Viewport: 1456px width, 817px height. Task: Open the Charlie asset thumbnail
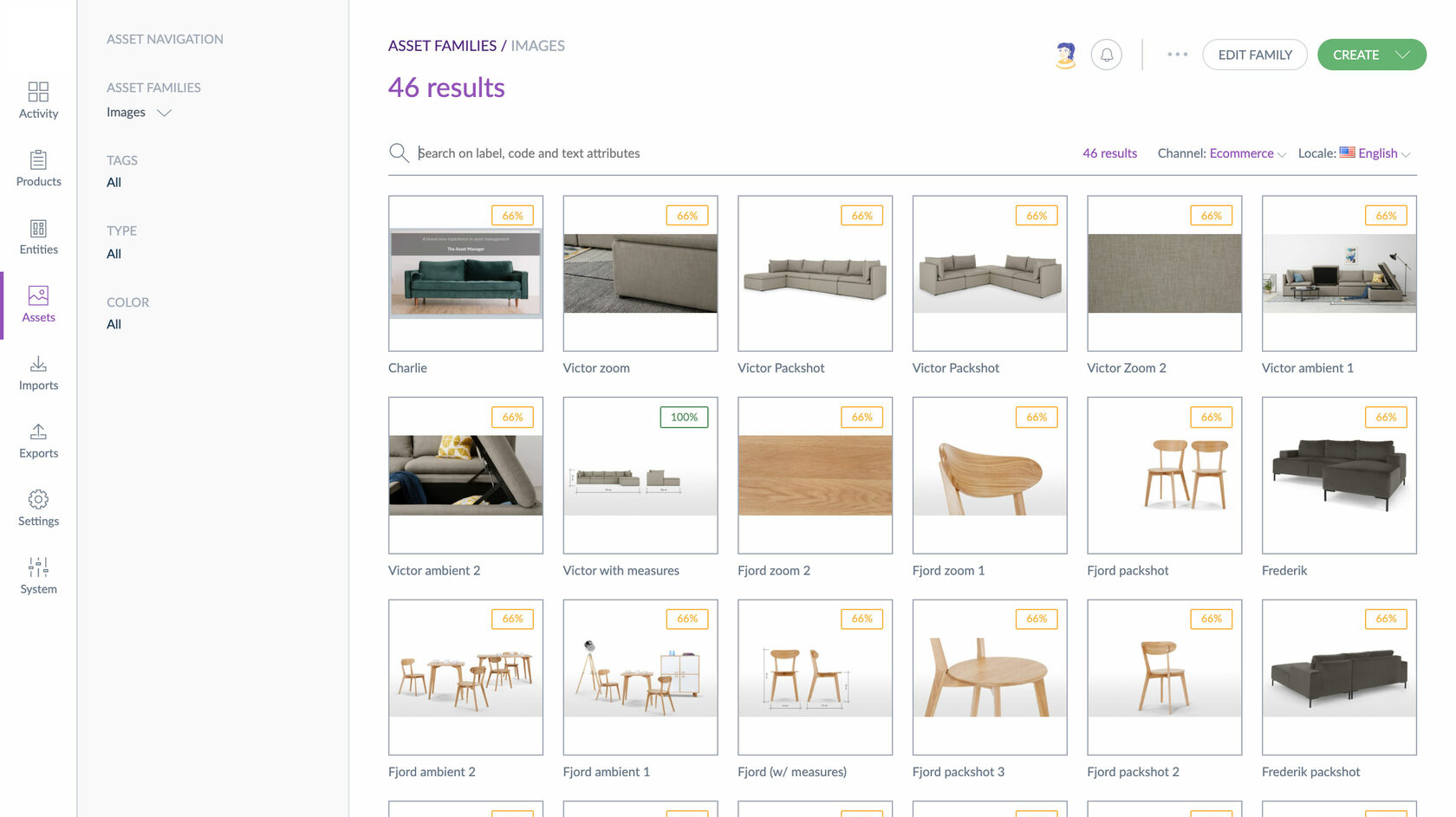466,273
